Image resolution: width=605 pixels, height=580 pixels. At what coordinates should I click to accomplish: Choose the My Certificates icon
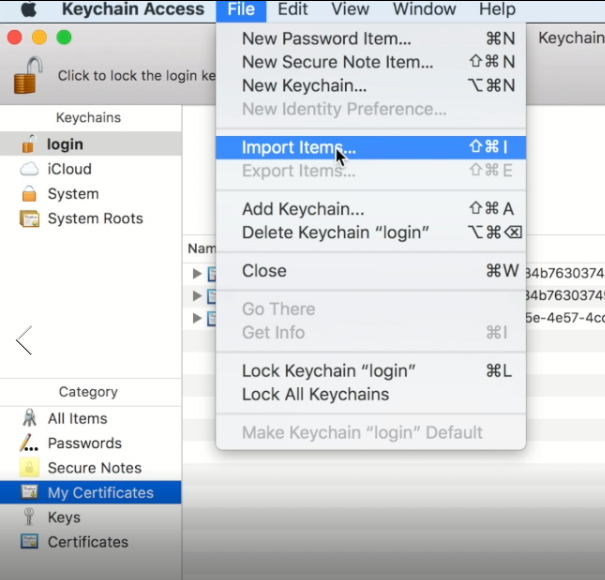tap(29, 492)
